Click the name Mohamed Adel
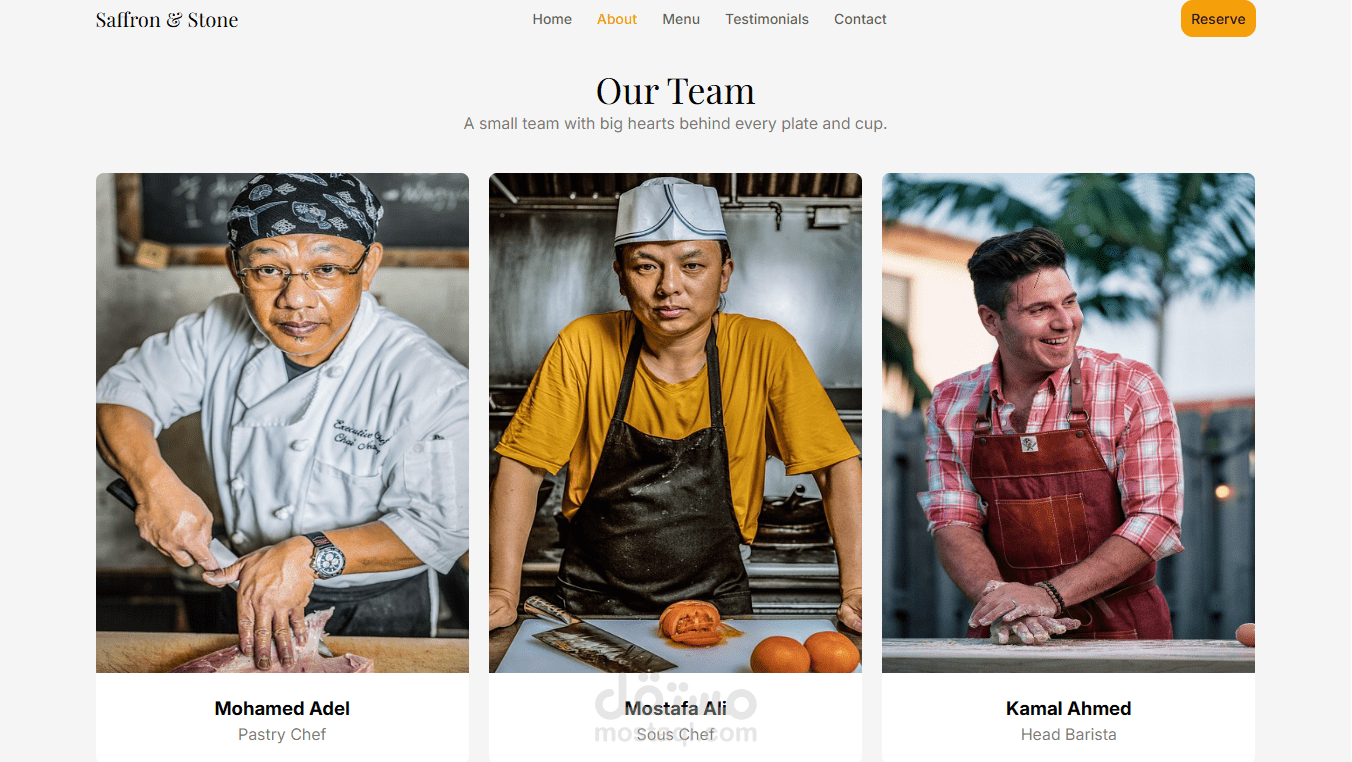Screen dimensions: 1352x762 (282, 708)
